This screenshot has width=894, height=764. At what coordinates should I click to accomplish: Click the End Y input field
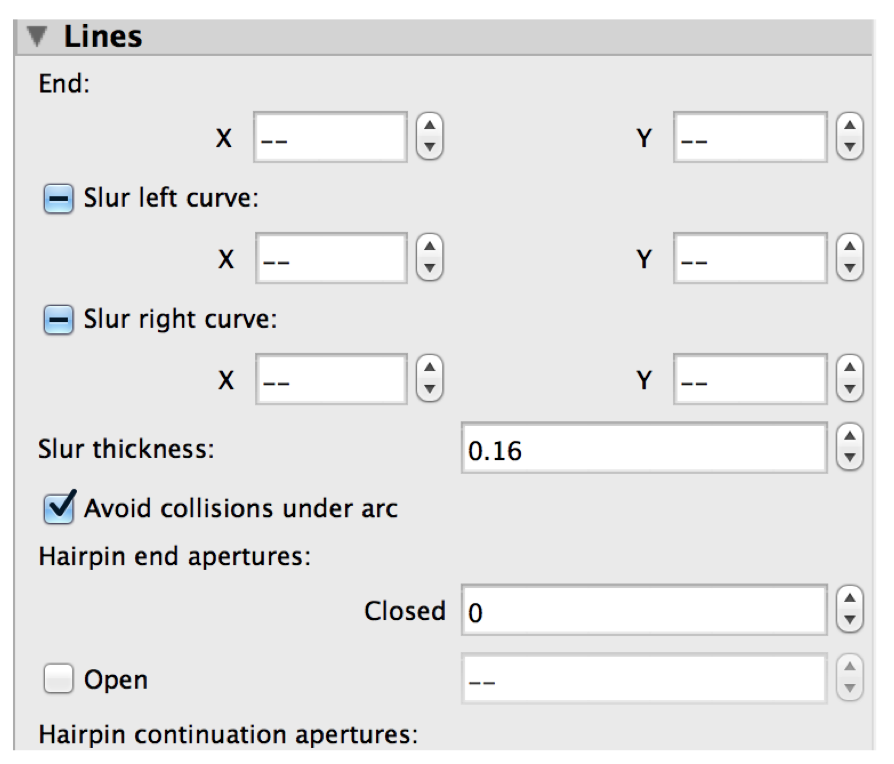[750, 138]
